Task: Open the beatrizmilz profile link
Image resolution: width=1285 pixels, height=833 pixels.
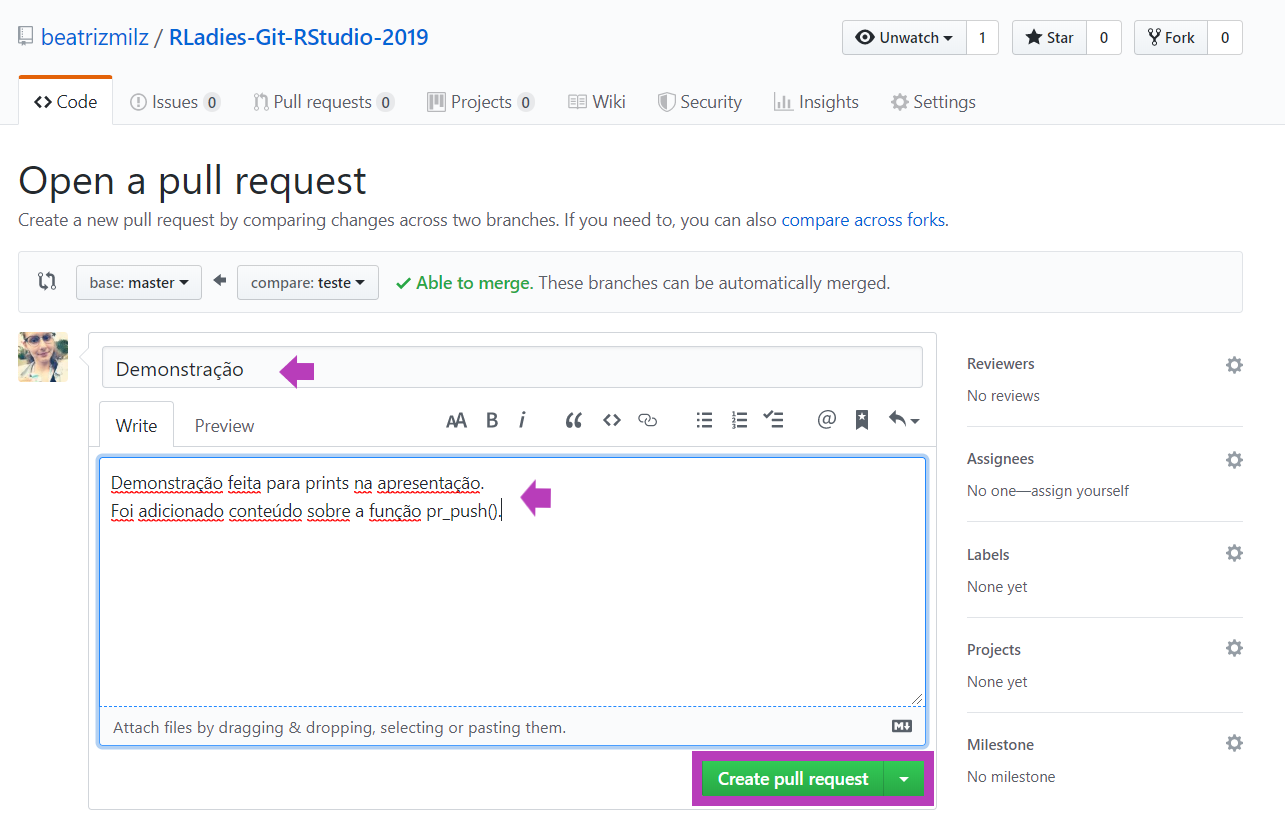Action: point(95,38)
